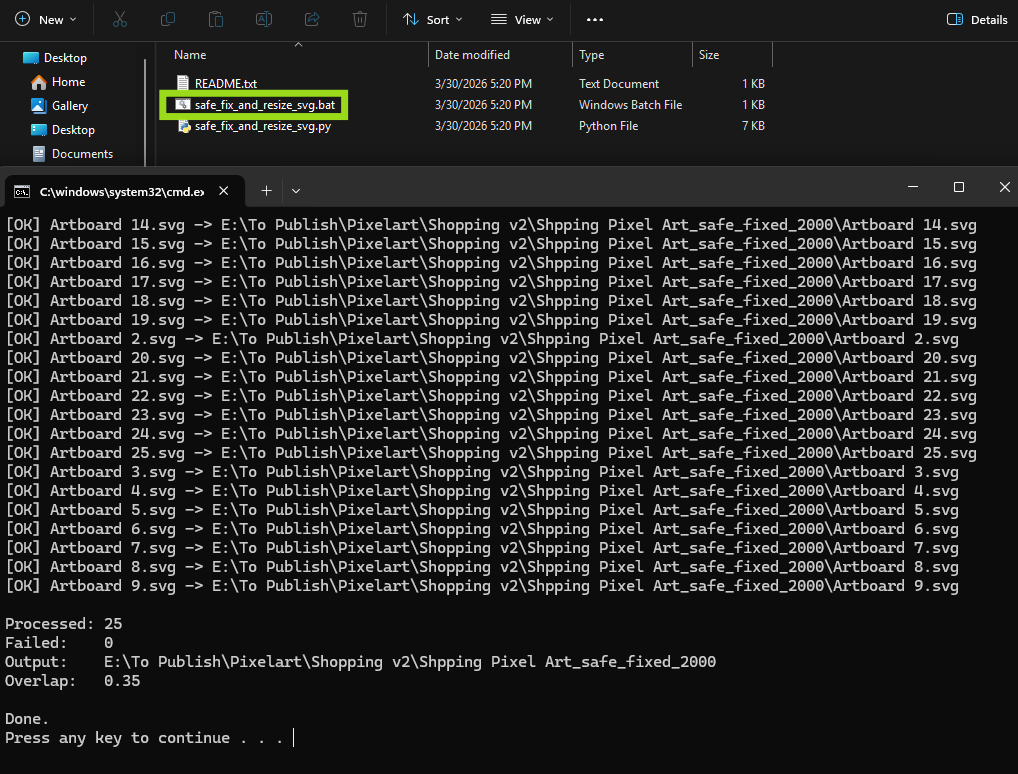Open the New item menu
The width and height of the screenshot is (1018, 774).
tap(45, 19)
